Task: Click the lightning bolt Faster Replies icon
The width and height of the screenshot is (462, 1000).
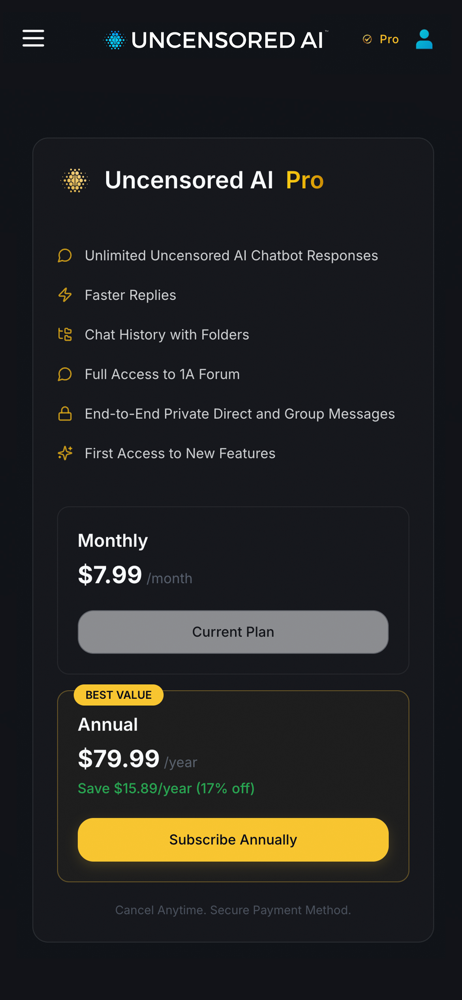Action: (64, 295)
